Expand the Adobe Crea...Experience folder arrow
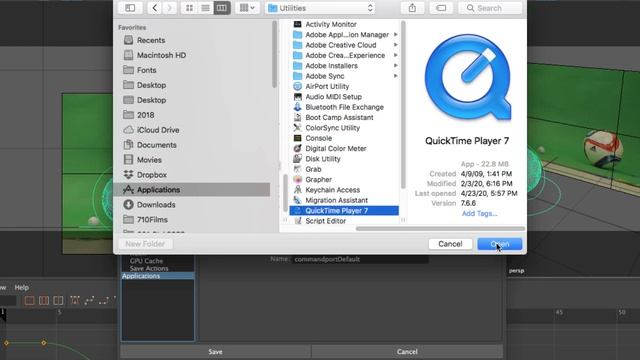Image resolution: width=640 pixels, height=360 pixels. [x=396, y=55]
